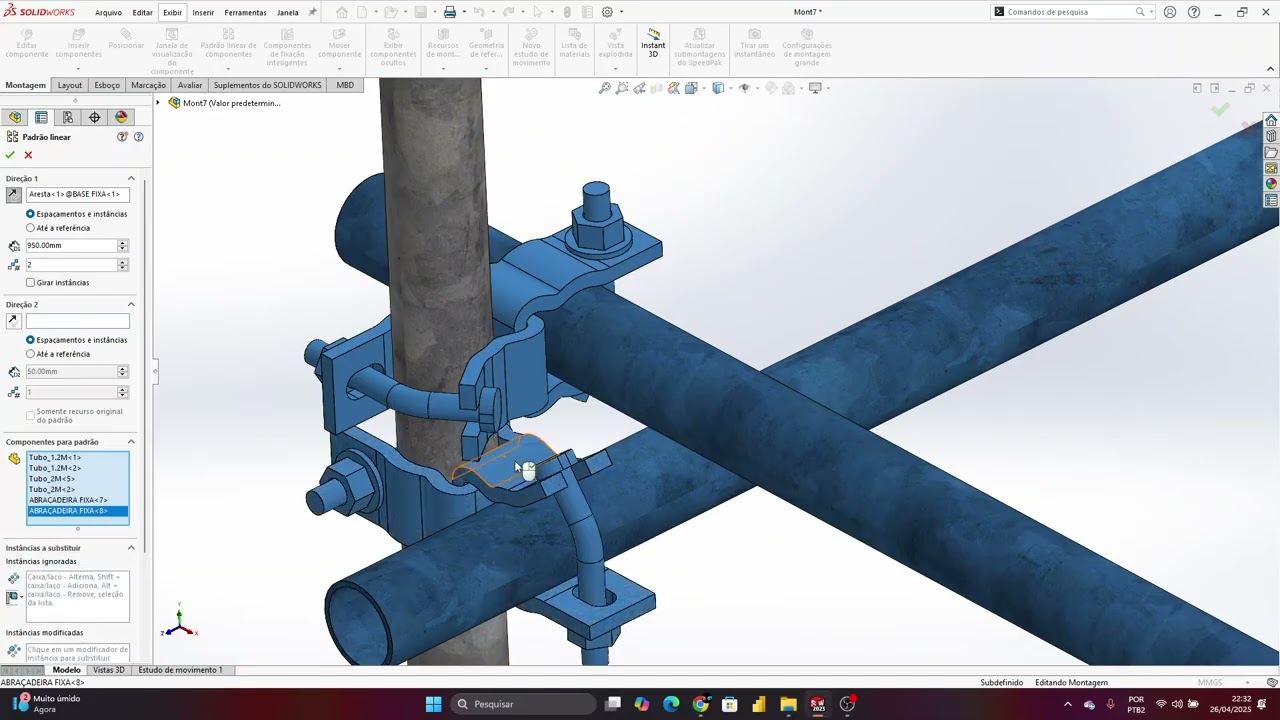
Task: Open the Display Style icon
Action: pyautogui.click(x=717, y=88)
